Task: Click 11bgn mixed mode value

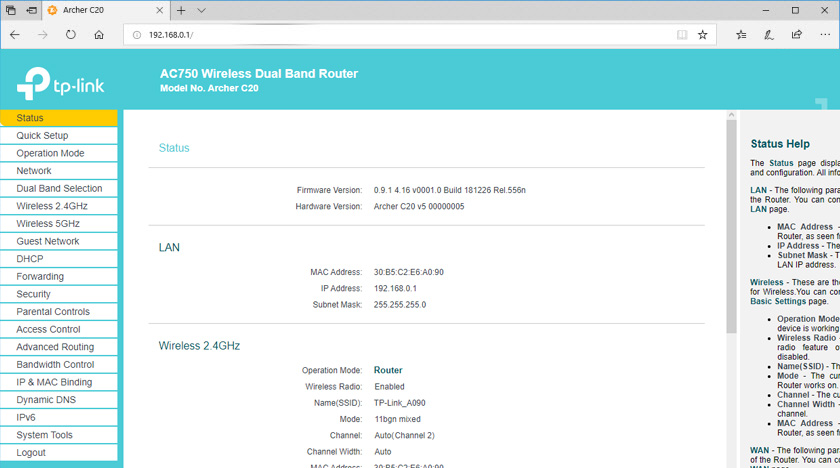Action: [397, 419]
